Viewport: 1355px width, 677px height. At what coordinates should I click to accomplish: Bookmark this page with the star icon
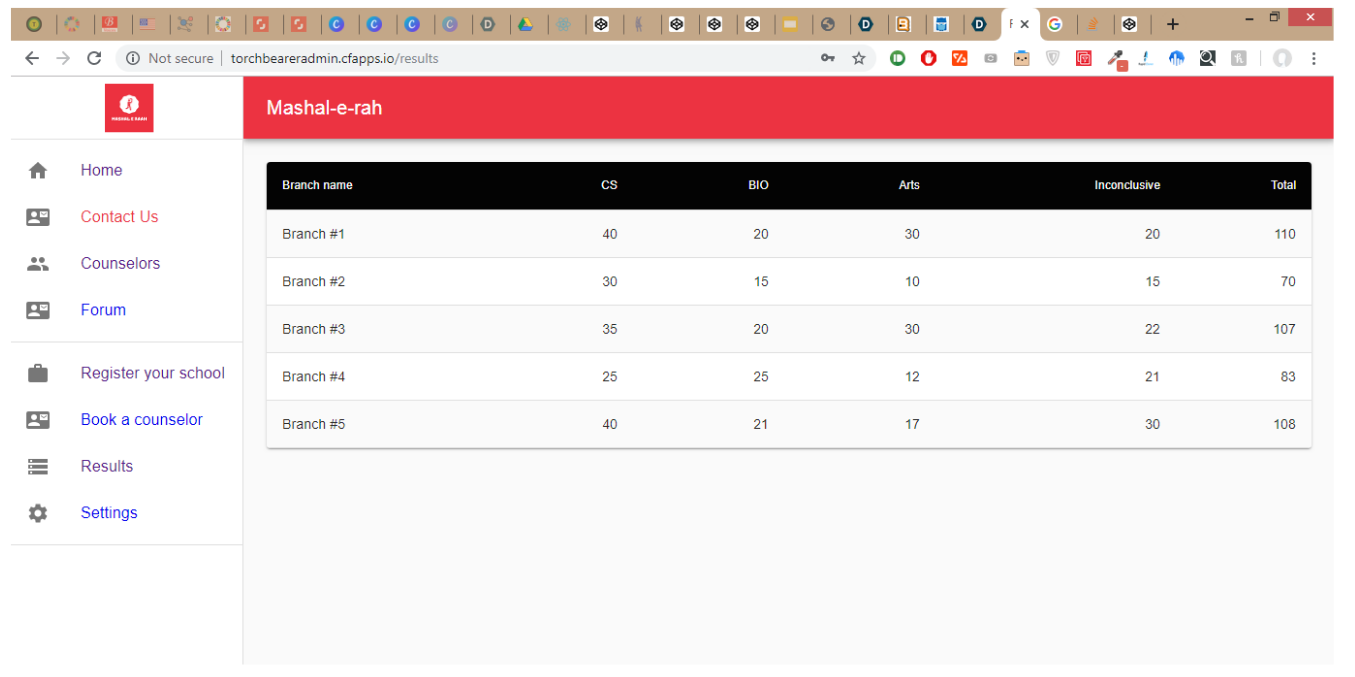pyautogui.click(x=859, y=58)
